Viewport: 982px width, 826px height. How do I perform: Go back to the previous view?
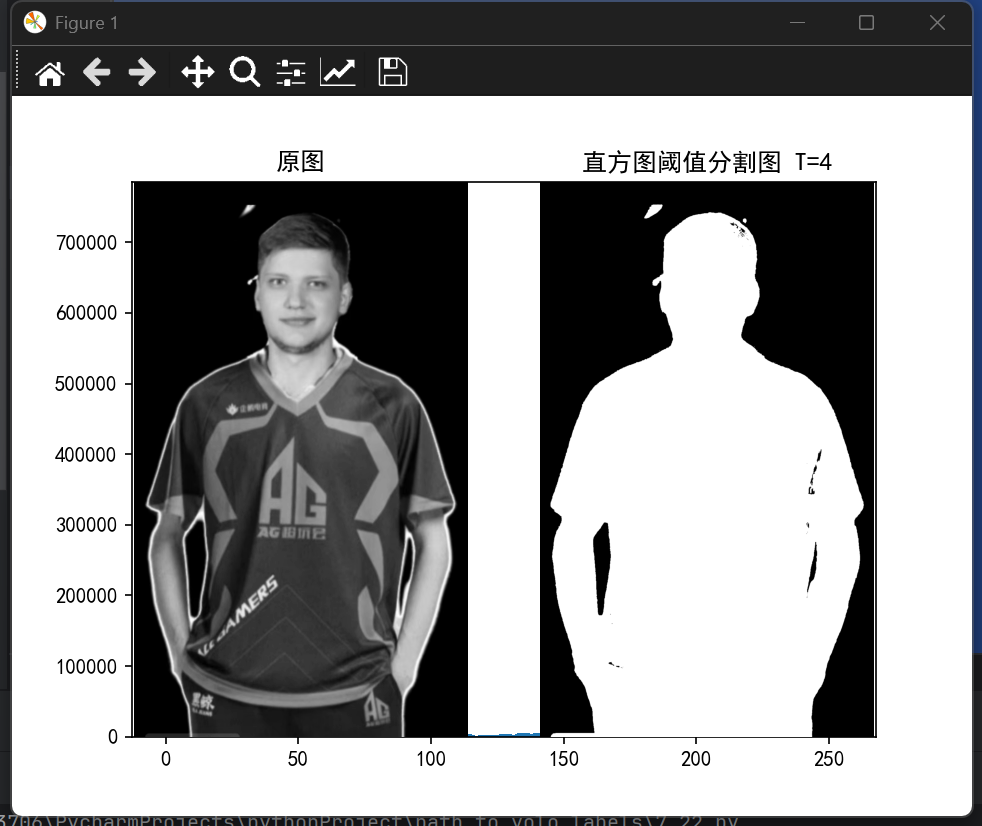tap(96, 71)
